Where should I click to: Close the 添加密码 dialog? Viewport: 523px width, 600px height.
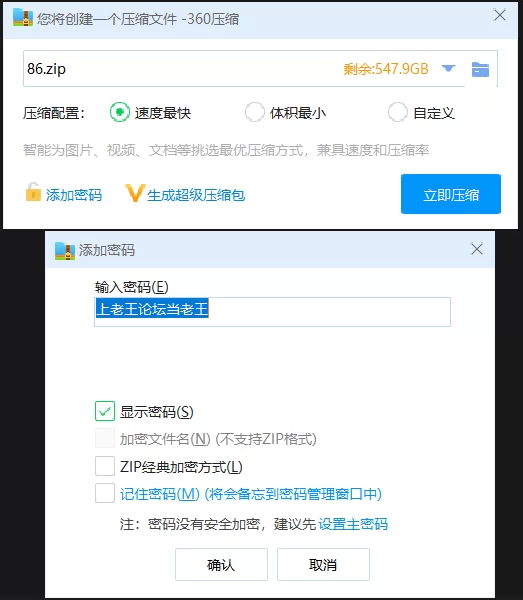click(477, 249)
